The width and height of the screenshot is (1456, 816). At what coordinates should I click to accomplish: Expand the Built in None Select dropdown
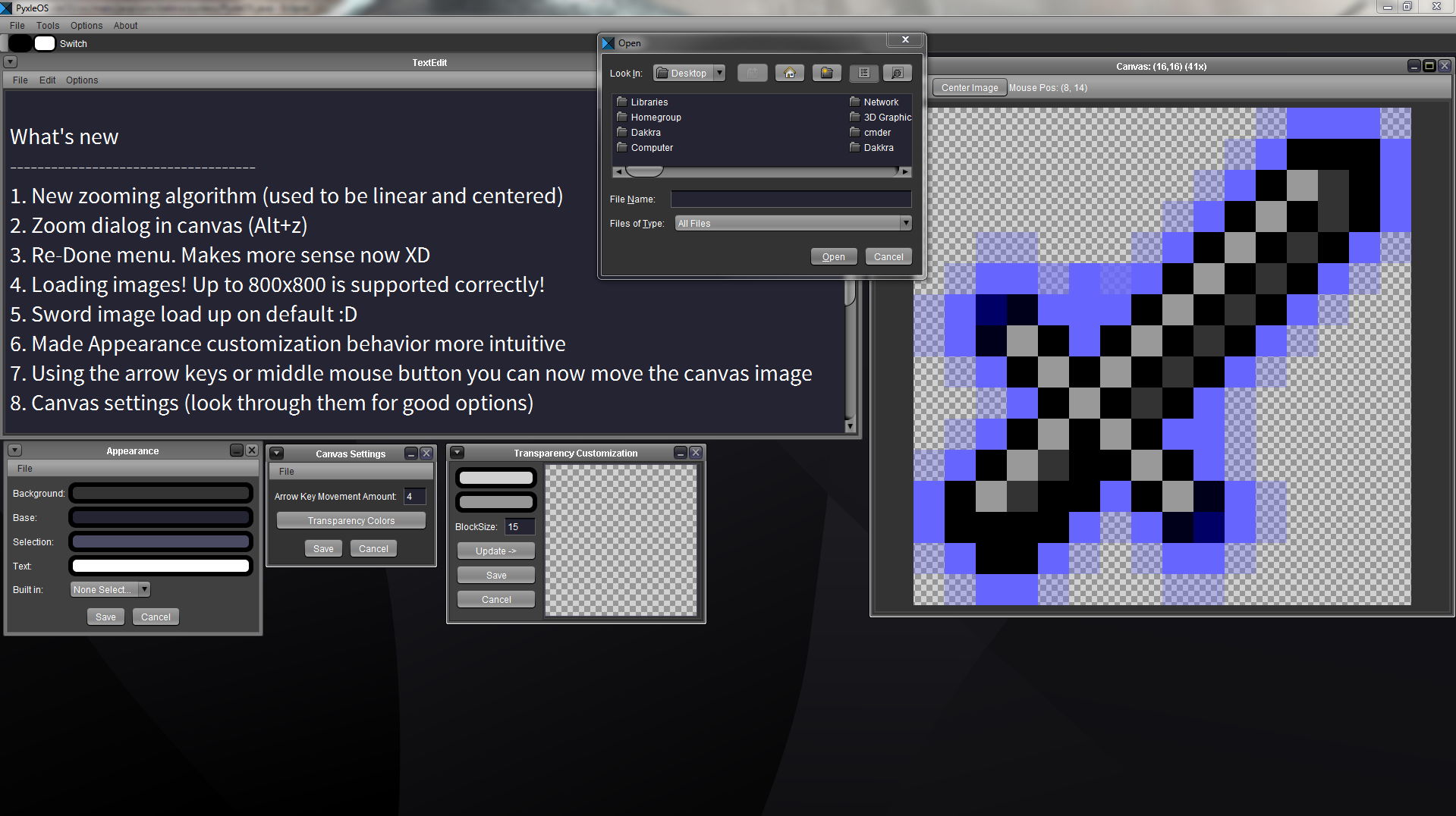[x=110, y=589]
